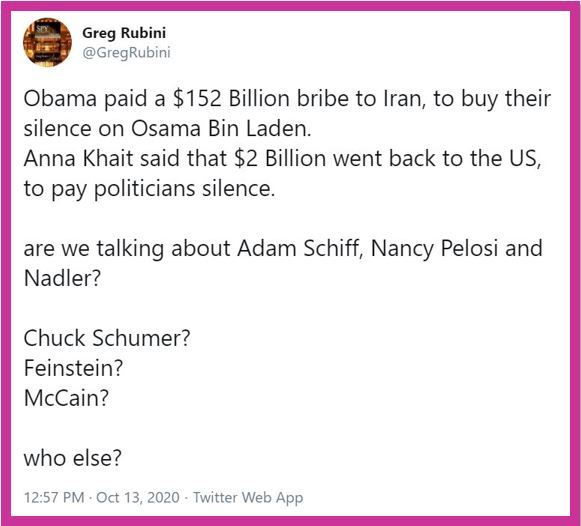Click the Nadler? line

[x=62, y=278]
